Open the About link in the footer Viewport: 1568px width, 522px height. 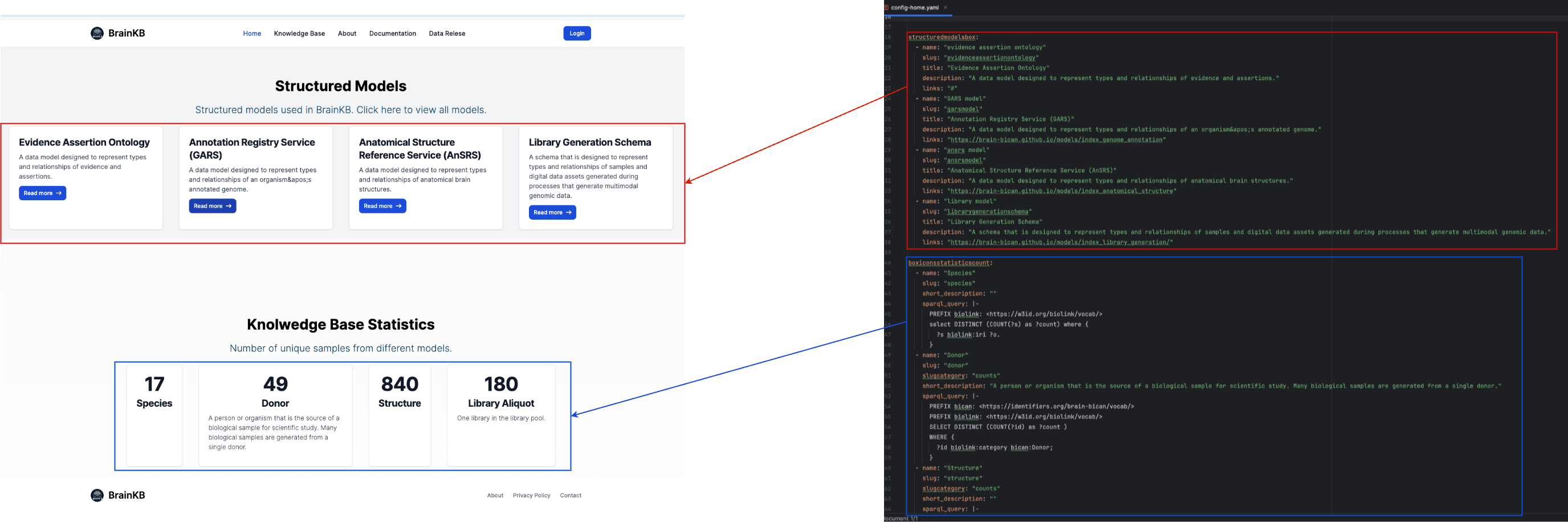tap(495, 496)
